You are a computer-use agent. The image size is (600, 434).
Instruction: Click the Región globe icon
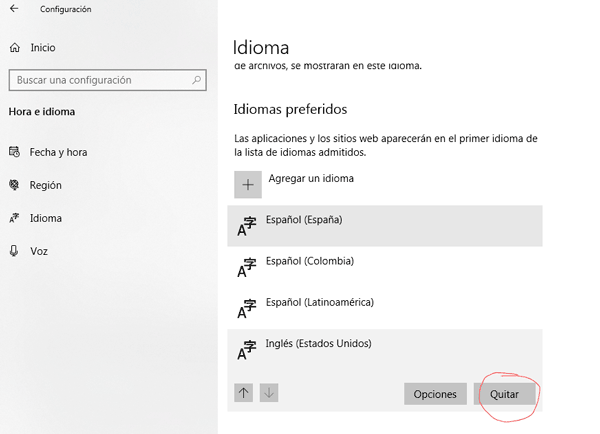tap(14, 185)
